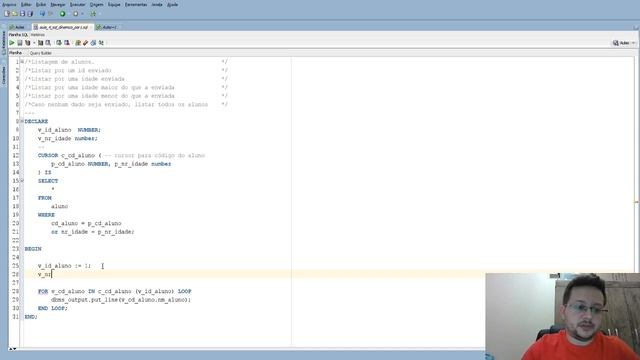Click the blue Undo arrow icon
The image size is (640, 360).
42,14
